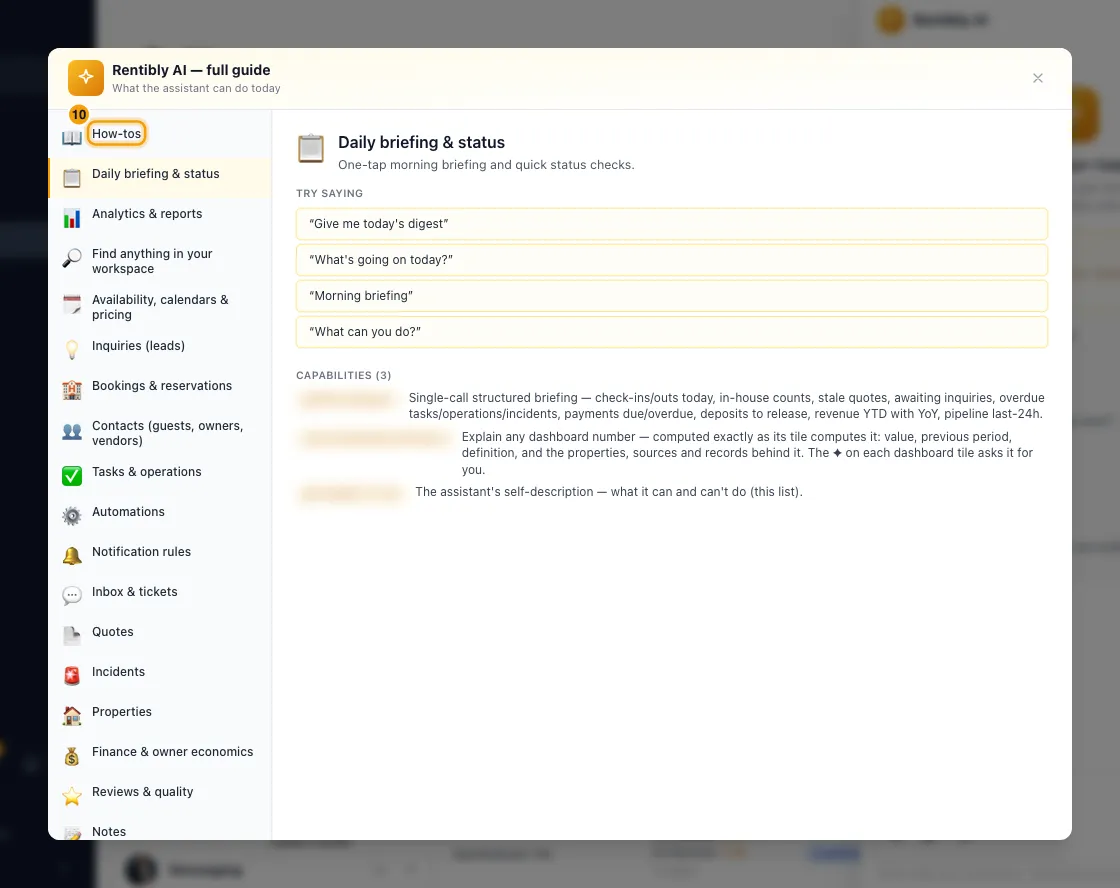Click the Single-call structured briefing description
Screen dimensions: 1120x888
point(726,406)
